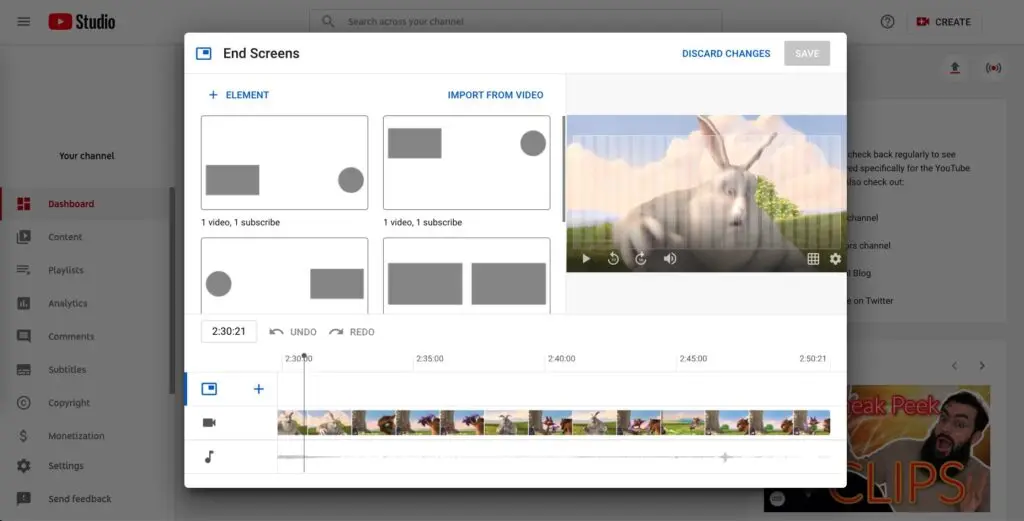This screenshot has width=1024, height=521.
Task: Click the plus icon on end screen track
Action: 258,389
